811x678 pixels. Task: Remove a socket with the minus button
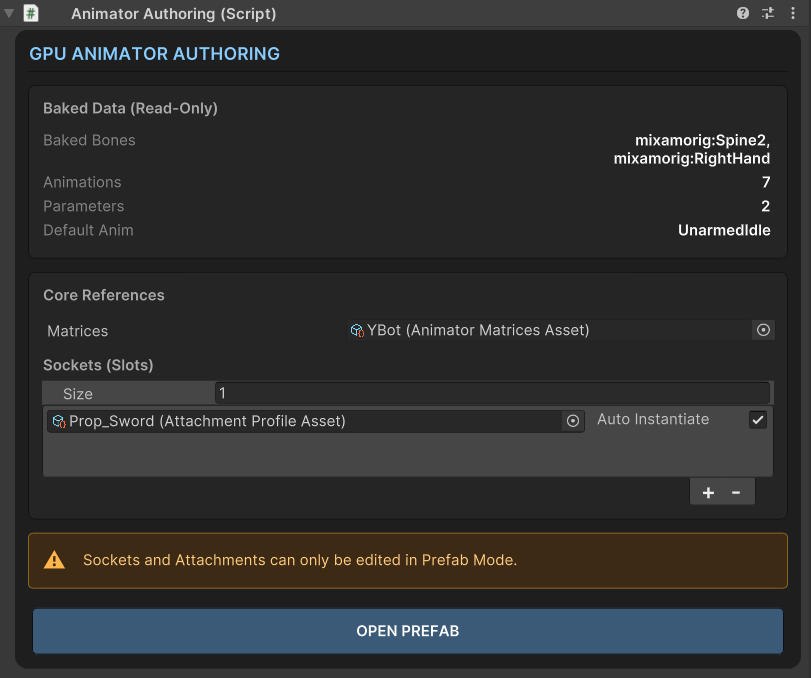point(736,492)
